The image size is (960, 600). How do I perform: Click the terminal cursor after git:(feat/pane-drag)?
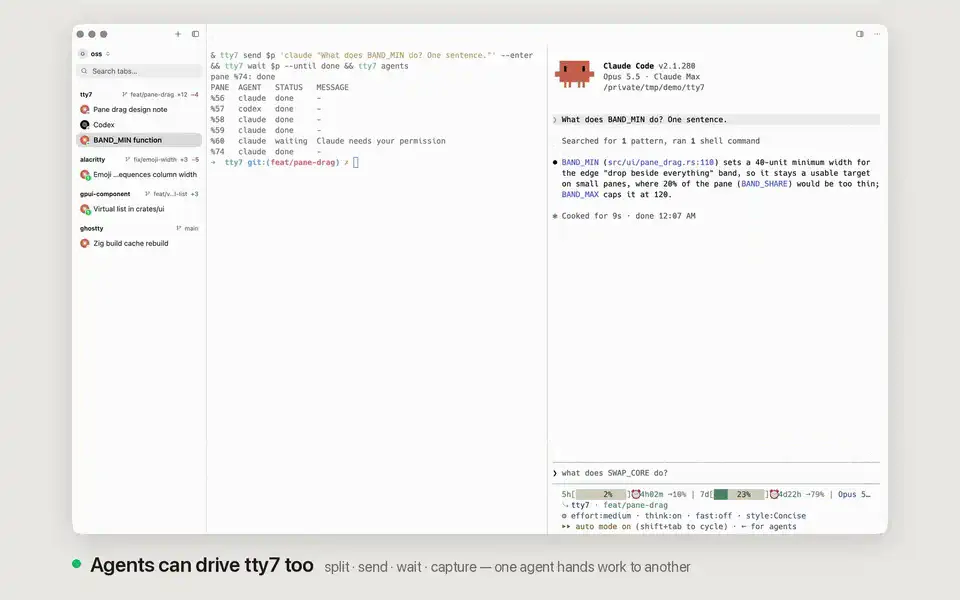tap(356, 163)
